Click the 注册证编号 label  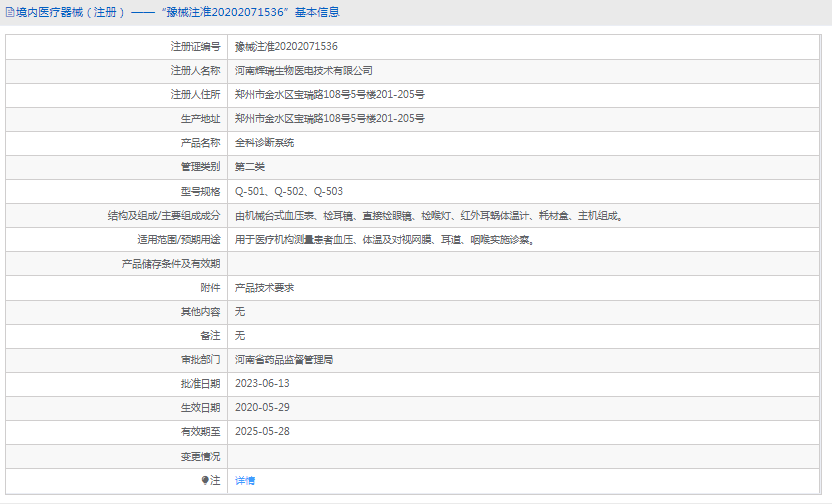pyautogui.click(x=195, y=46)
